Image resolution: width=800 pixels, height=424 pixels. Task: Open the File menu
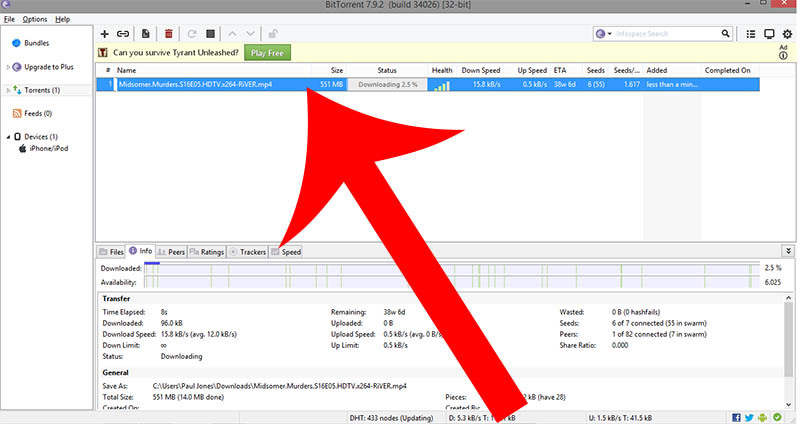coord(9,19)
